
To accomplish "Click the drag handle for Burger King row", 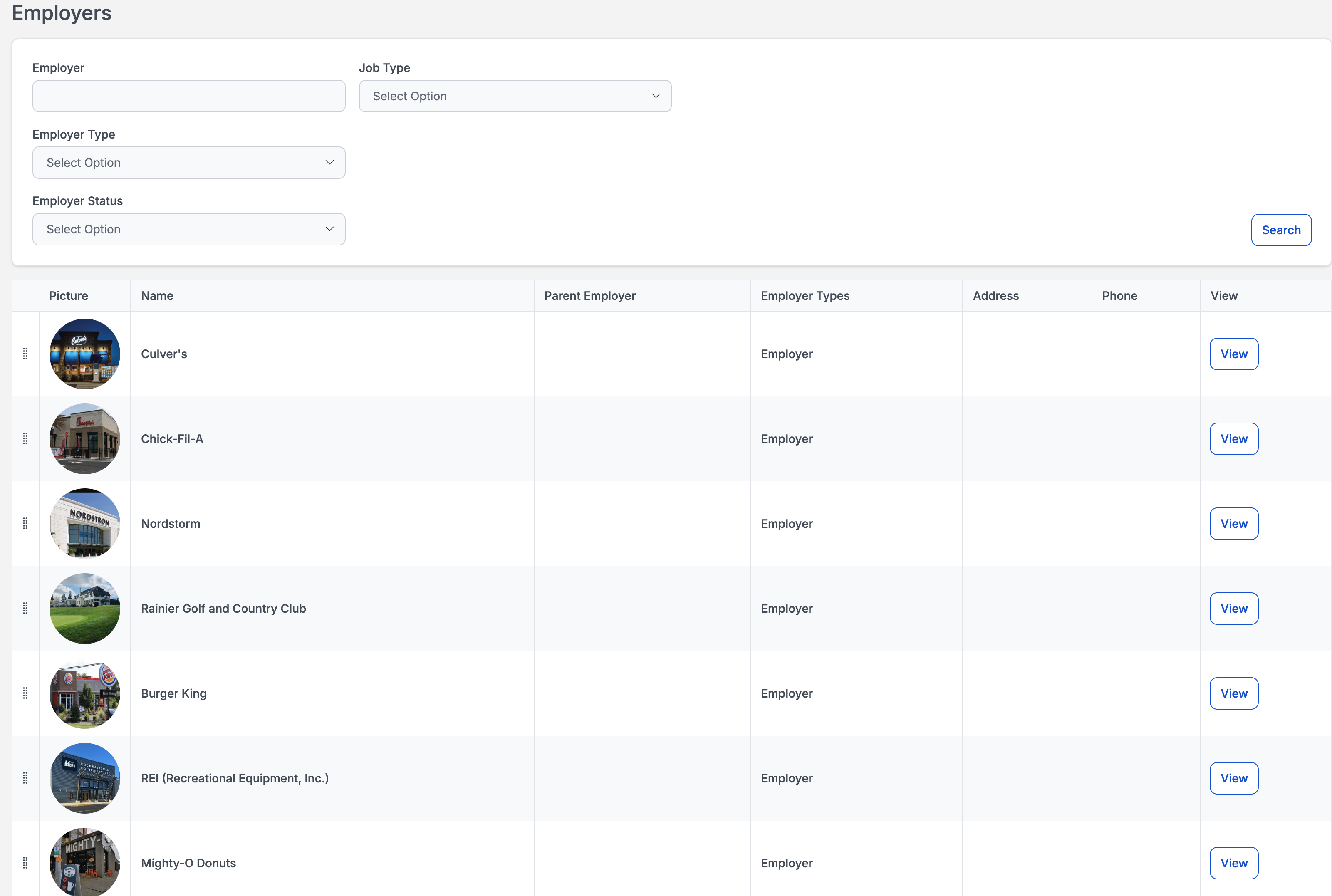I will pyautogui.click(x=25, y=693).
